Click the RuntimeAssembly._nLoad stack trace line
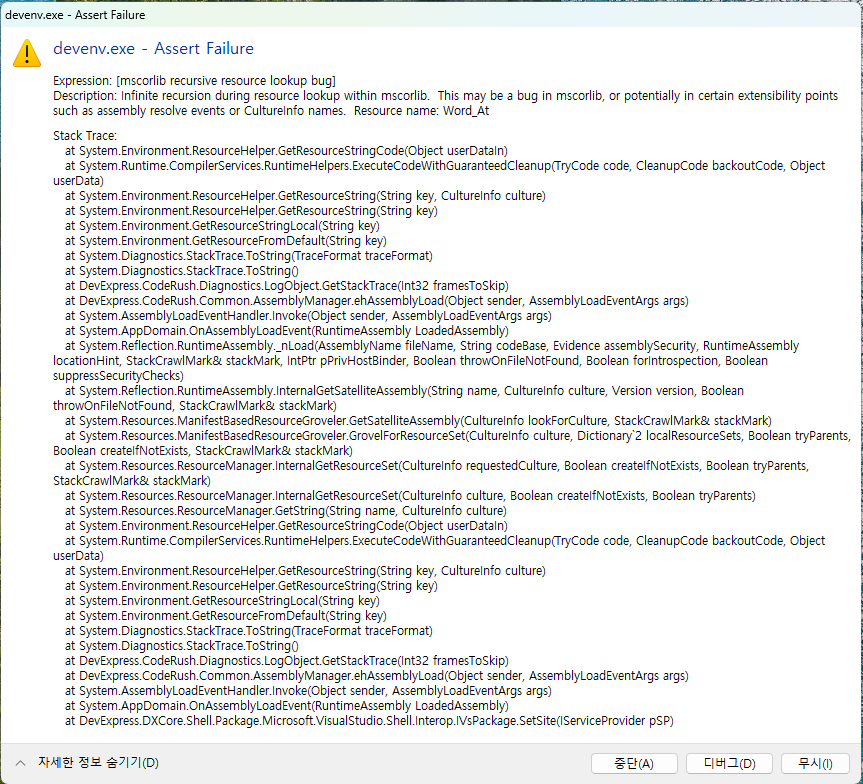This screenshot has width=863, height=784. point(426,361)
